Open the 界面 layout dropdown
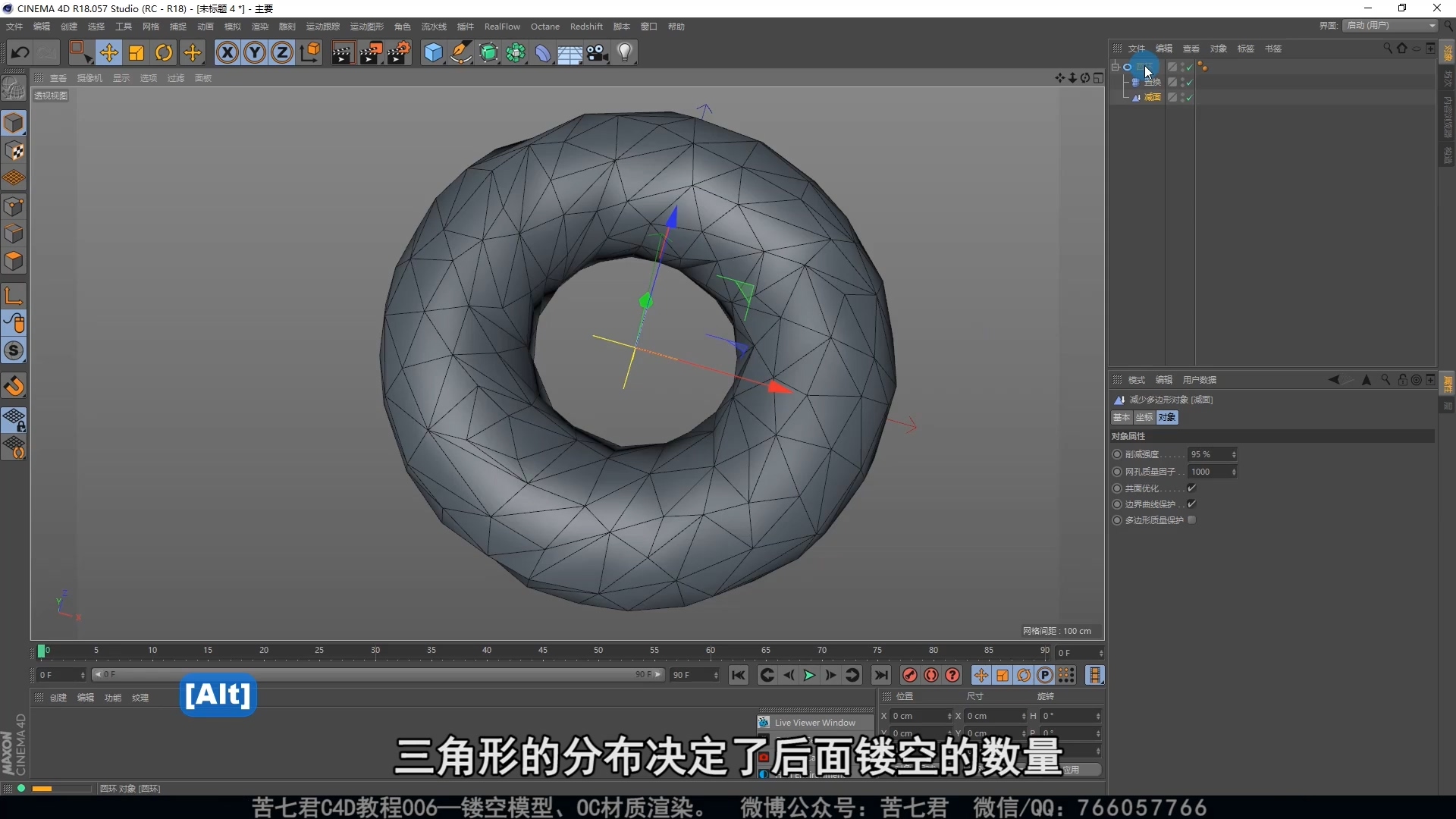This screenshot has width=1456, height=819. (1391, 26)
